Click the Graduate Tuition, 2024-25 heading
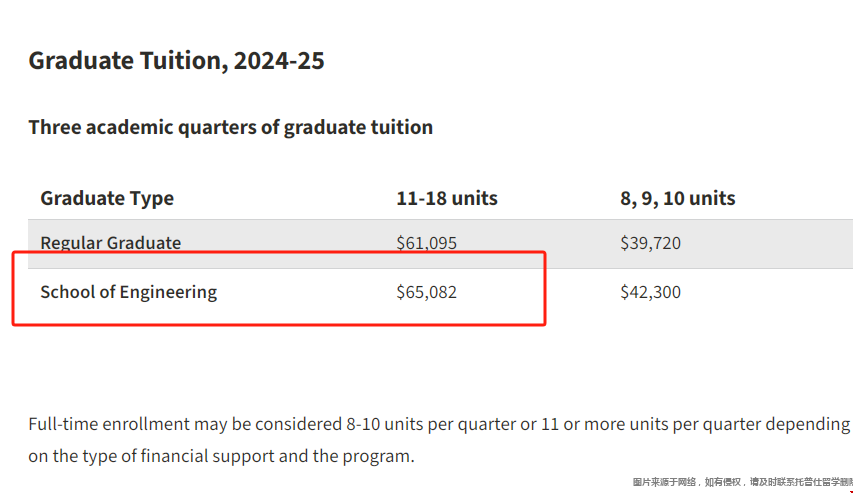This screenshot has width=853, height=493. (176, 60)
